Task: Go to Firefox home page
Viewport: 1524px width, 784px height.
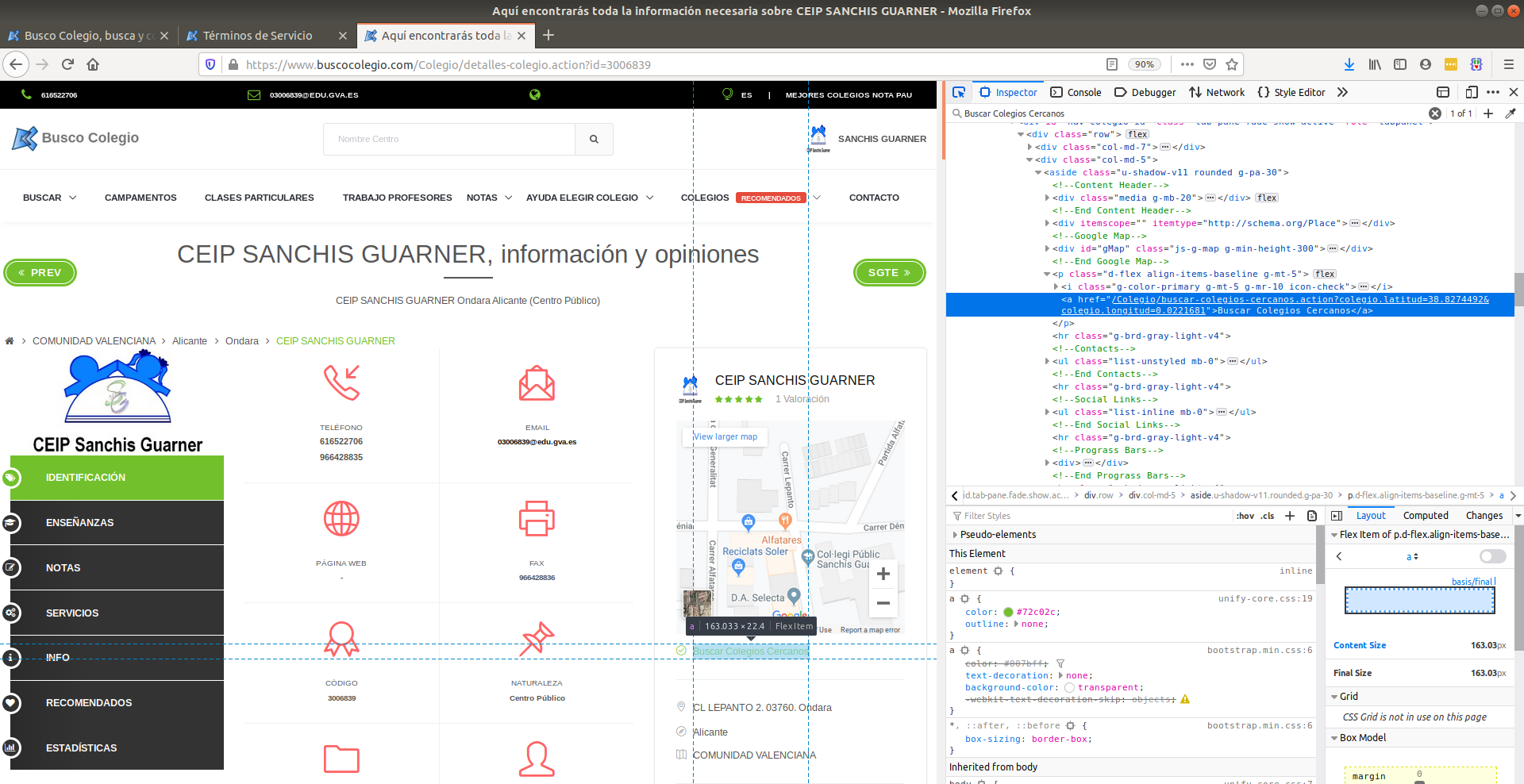Action: point(93,64)
